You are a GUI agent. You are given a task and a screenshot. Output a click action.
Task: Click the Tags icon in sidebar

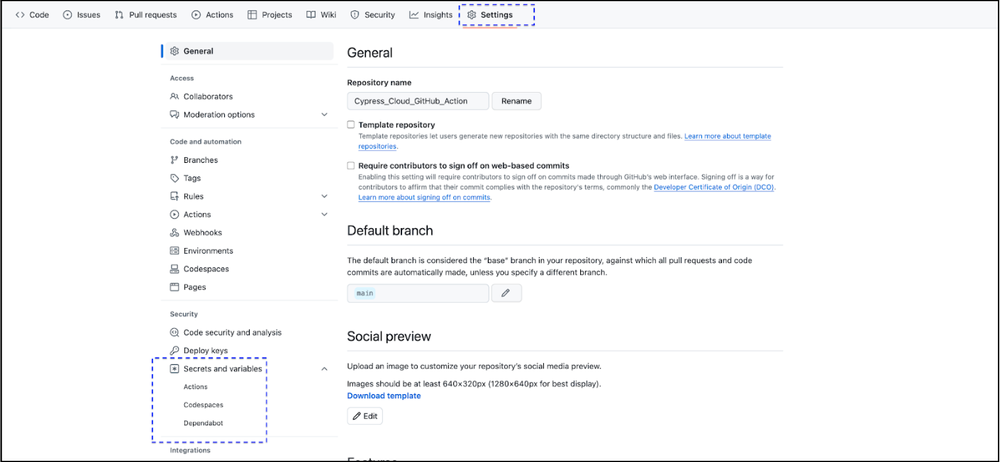174,178
